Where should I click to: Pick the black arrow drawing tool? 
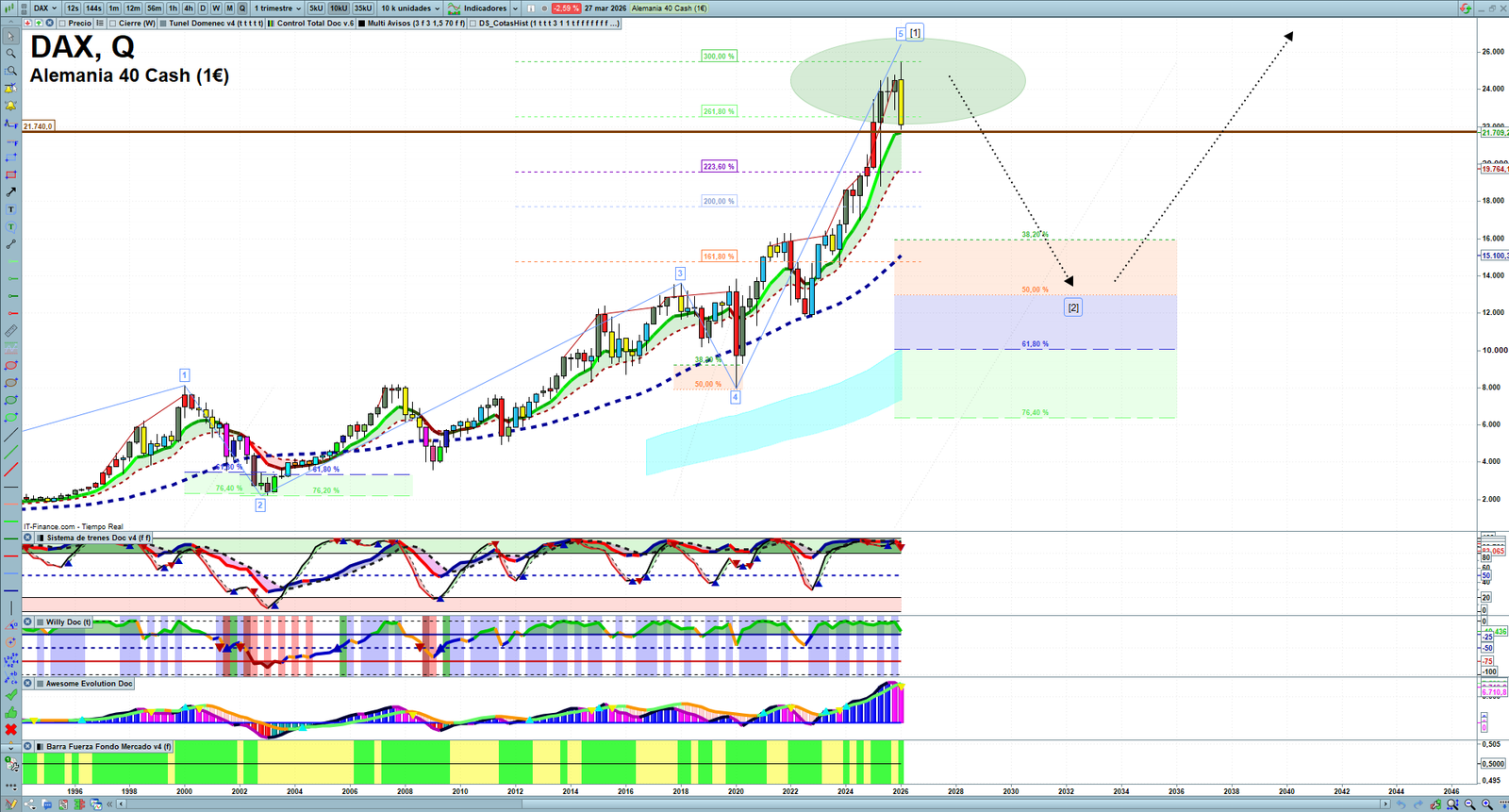(x=10, y=192)
